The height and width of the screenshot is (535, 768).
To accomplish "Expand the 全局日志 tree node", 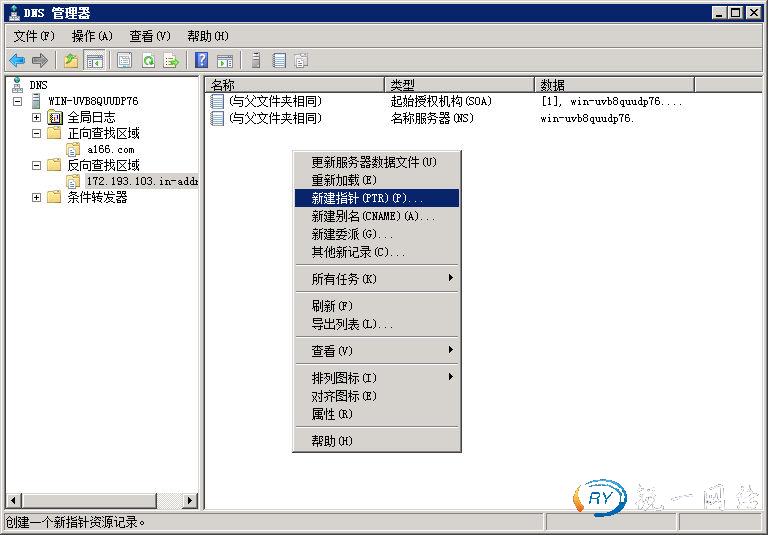I will (x=36, y=117).
